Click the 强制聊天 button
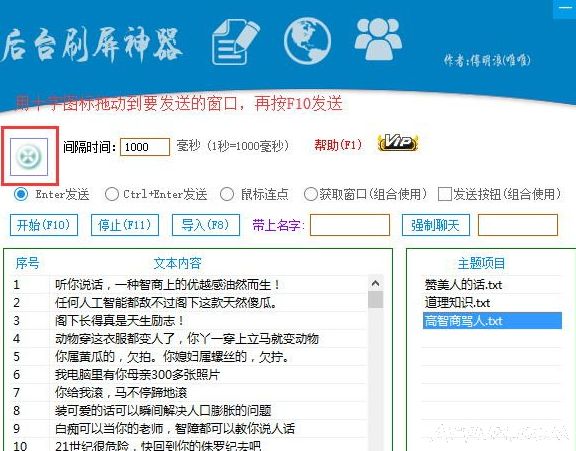This screenshot has height=451, width=576. coord(435,225)
